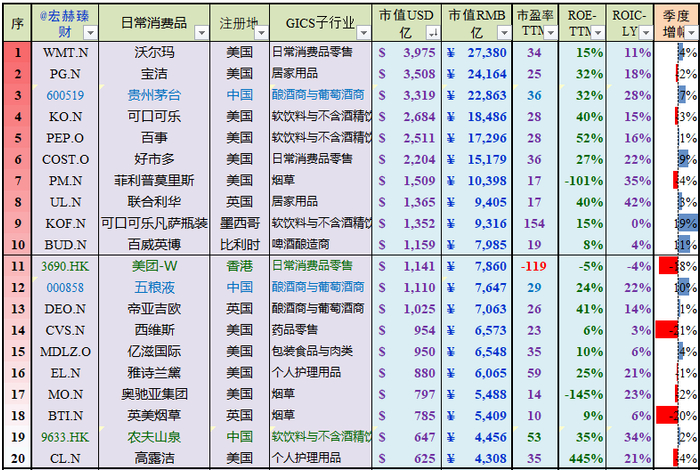This screenshot has height=470, width=700.
Task: Click the 沃尔玛 company name cell
Action: coord(154,53)
